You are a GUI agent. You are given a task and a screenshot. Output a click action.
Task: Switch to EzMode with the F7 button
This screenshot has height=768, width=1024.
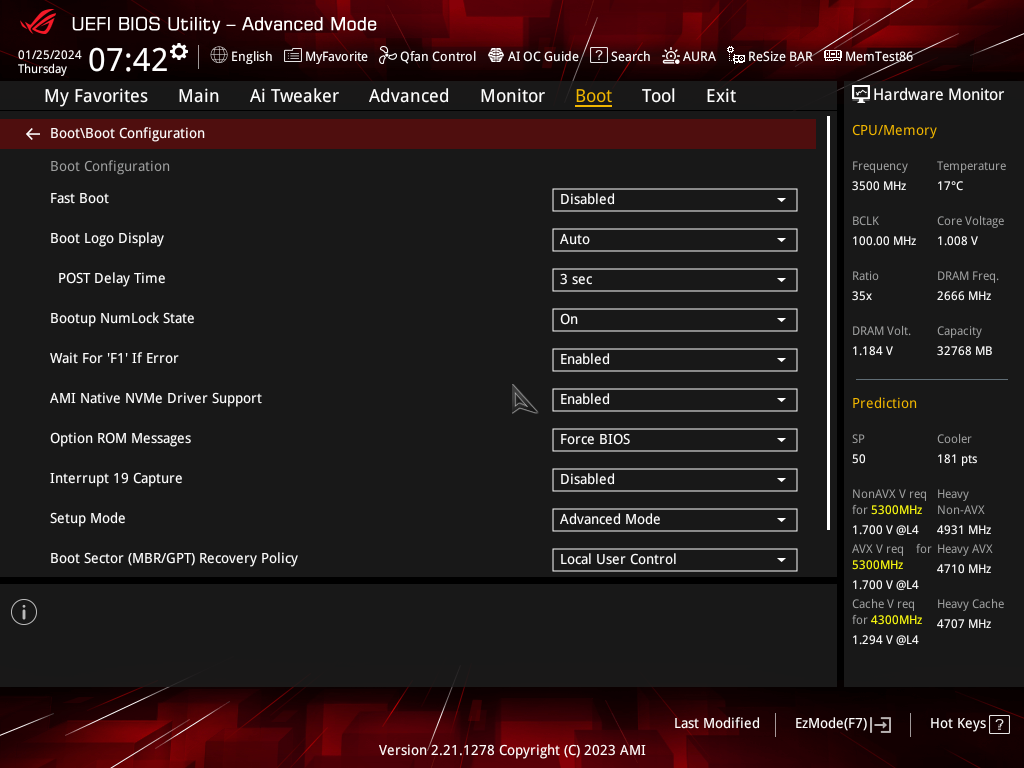[x=842, y=723]
